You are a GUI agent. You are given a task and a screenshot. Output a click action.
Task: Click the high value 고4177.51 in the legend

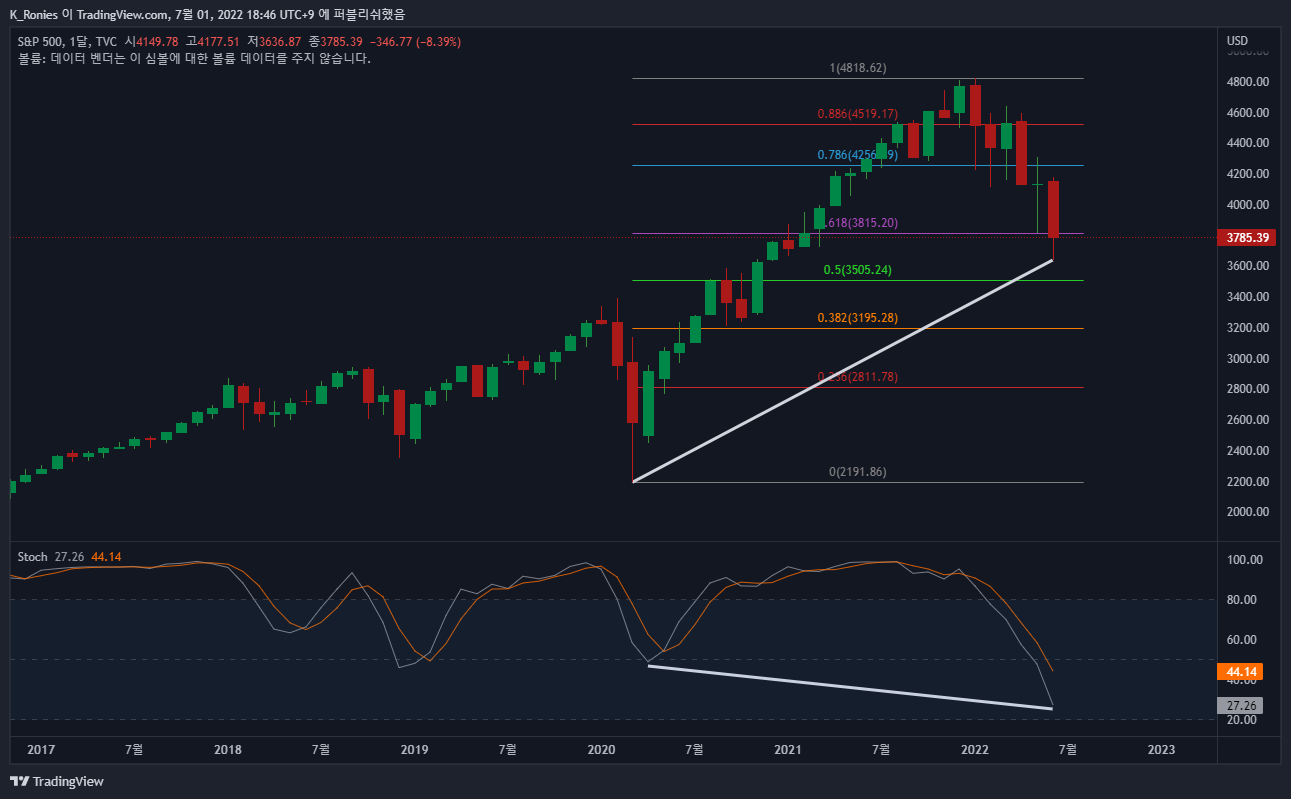pyautogui.click(x=213, y=41)
